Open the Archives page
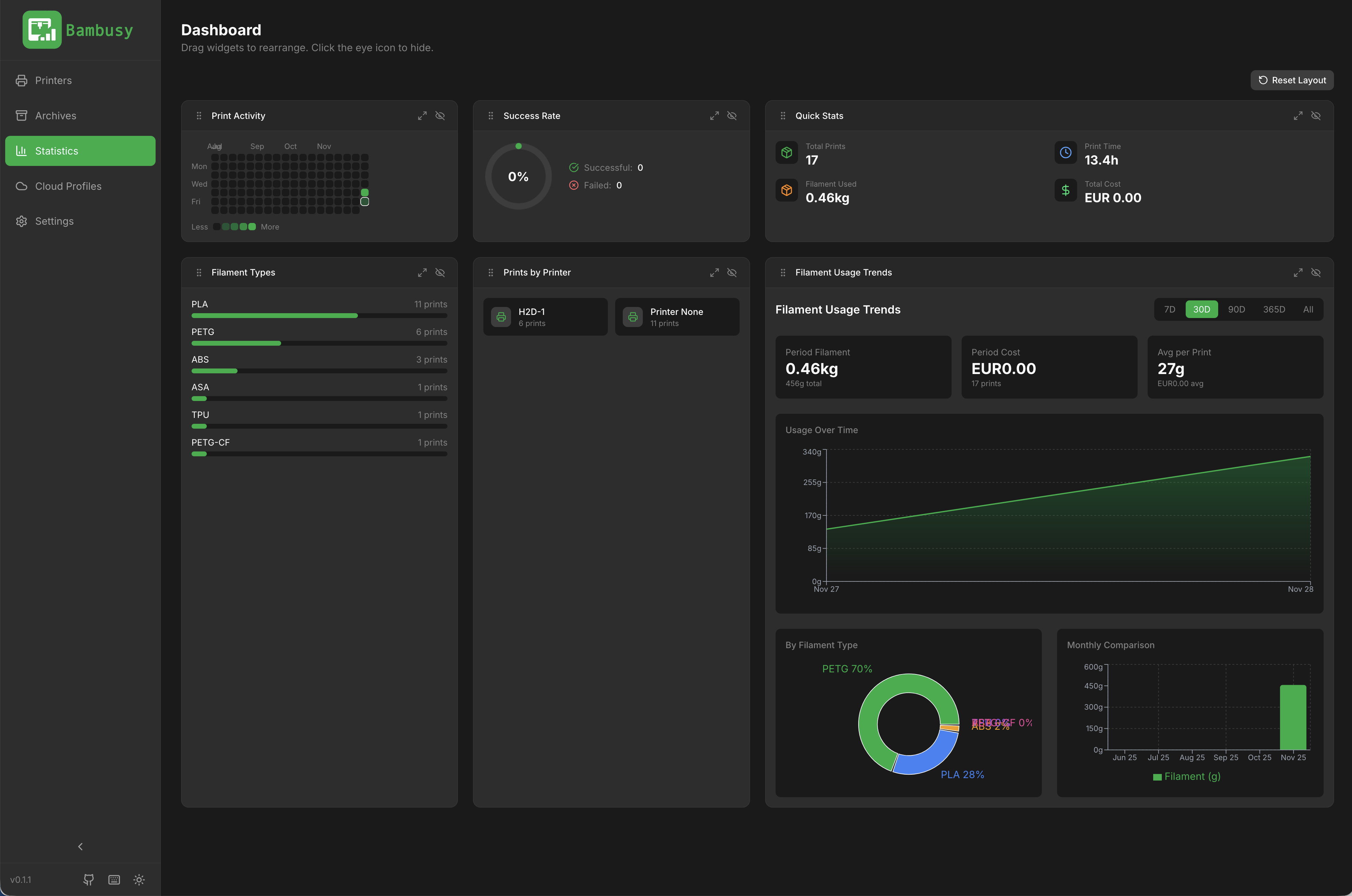Image resolution: width=1352 pixels, height=896 pixels. tap(80, 115)
